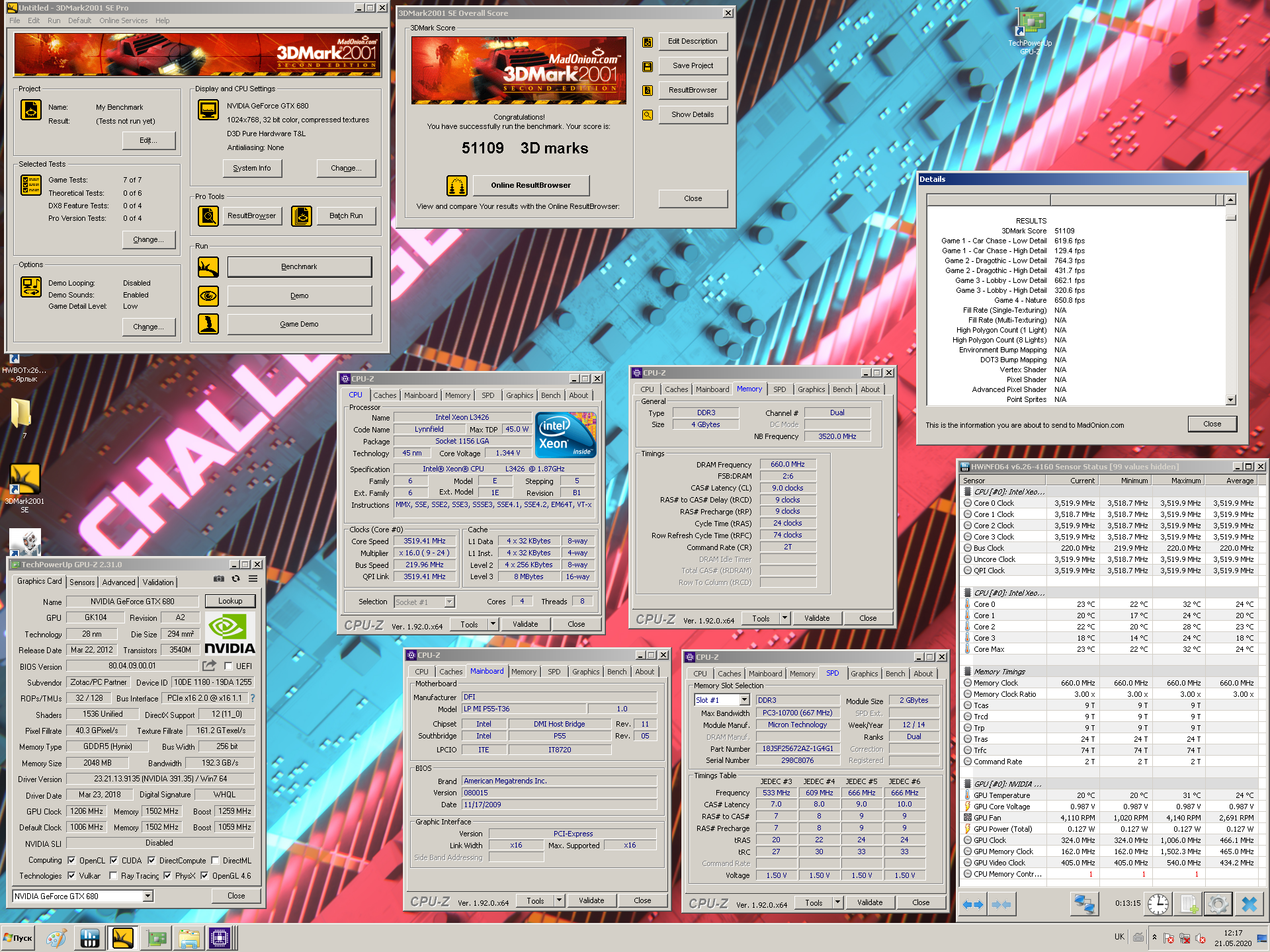This screenshot has width=1270, height=952.
Task: Switch to the Validation tab in GPU-Z
Action: pos(158,582)
